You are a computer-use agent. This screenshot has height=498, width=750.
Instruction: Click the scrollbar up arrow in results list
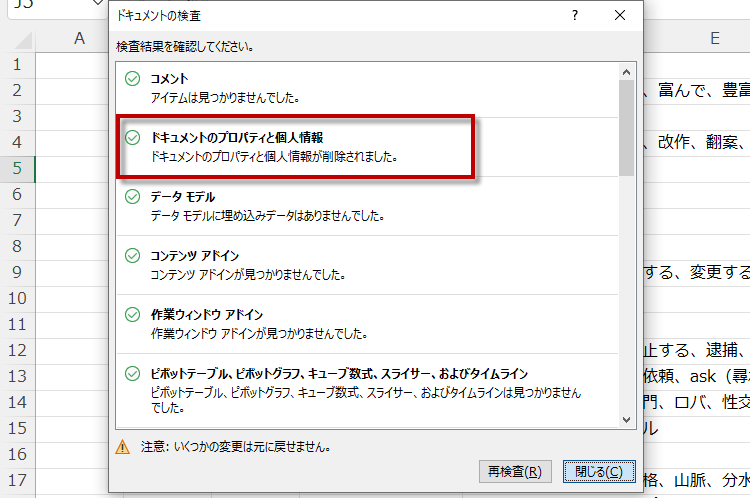(626, 72)
